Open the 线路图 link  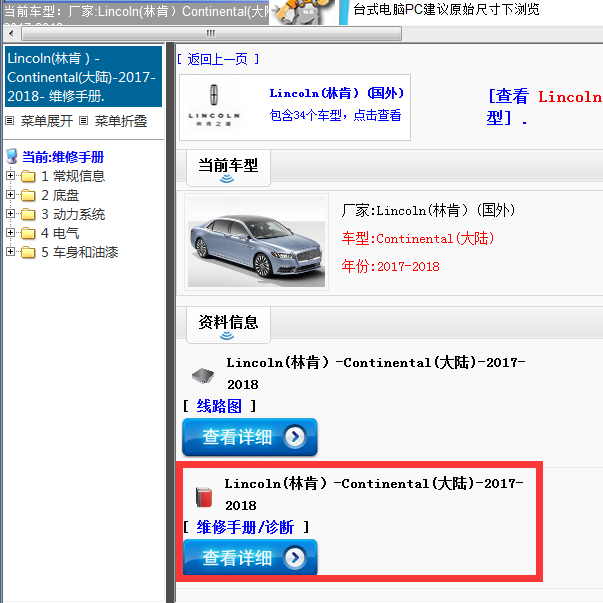coord(219,406)
